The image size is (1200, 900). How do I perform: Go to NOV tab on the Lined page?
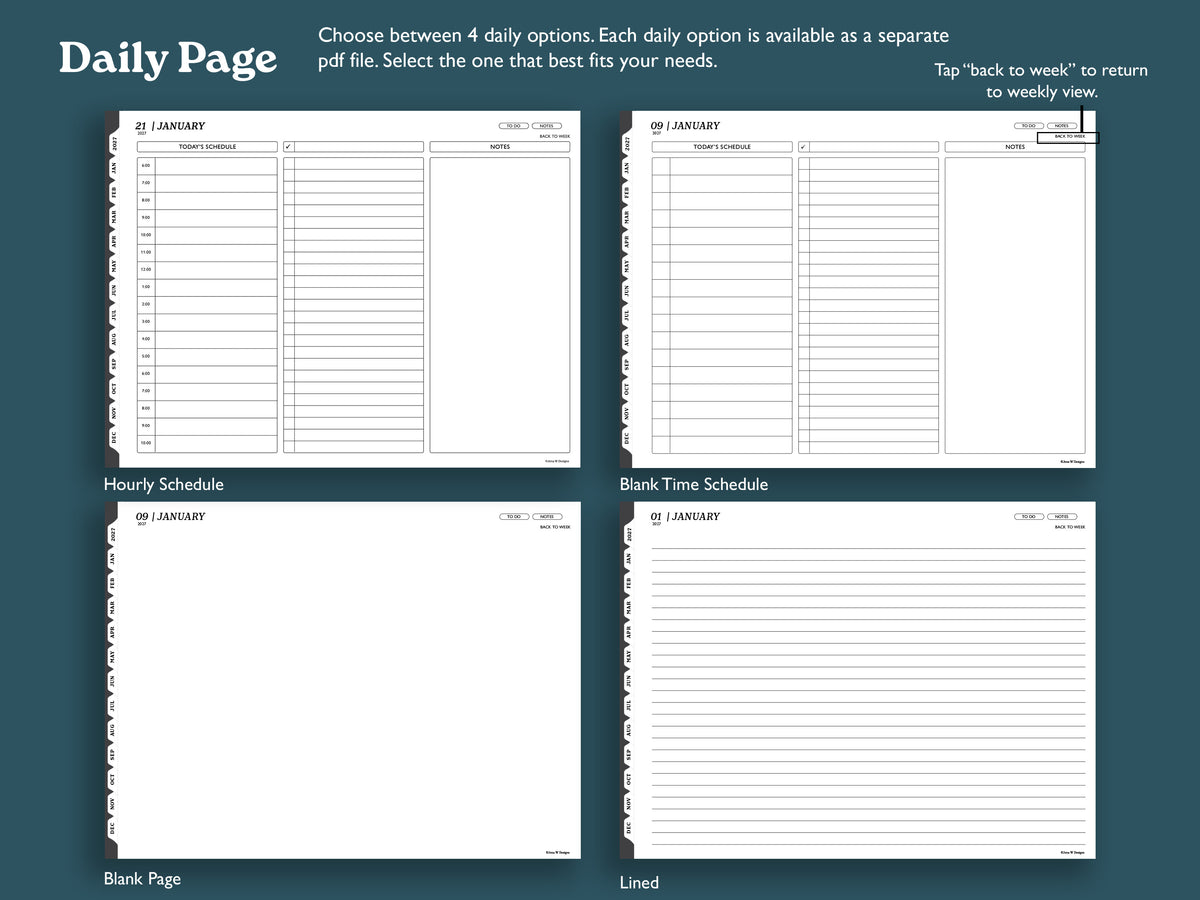(x=627, y=804)
